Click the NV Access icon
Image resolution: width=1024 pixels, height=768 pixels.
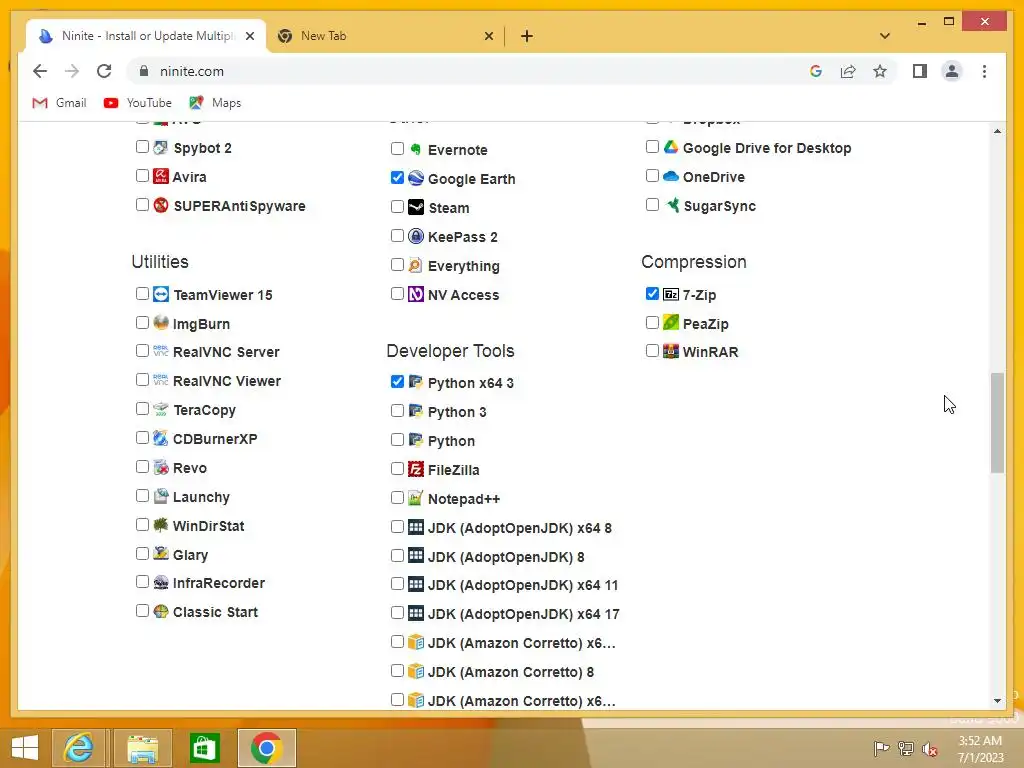416,294
